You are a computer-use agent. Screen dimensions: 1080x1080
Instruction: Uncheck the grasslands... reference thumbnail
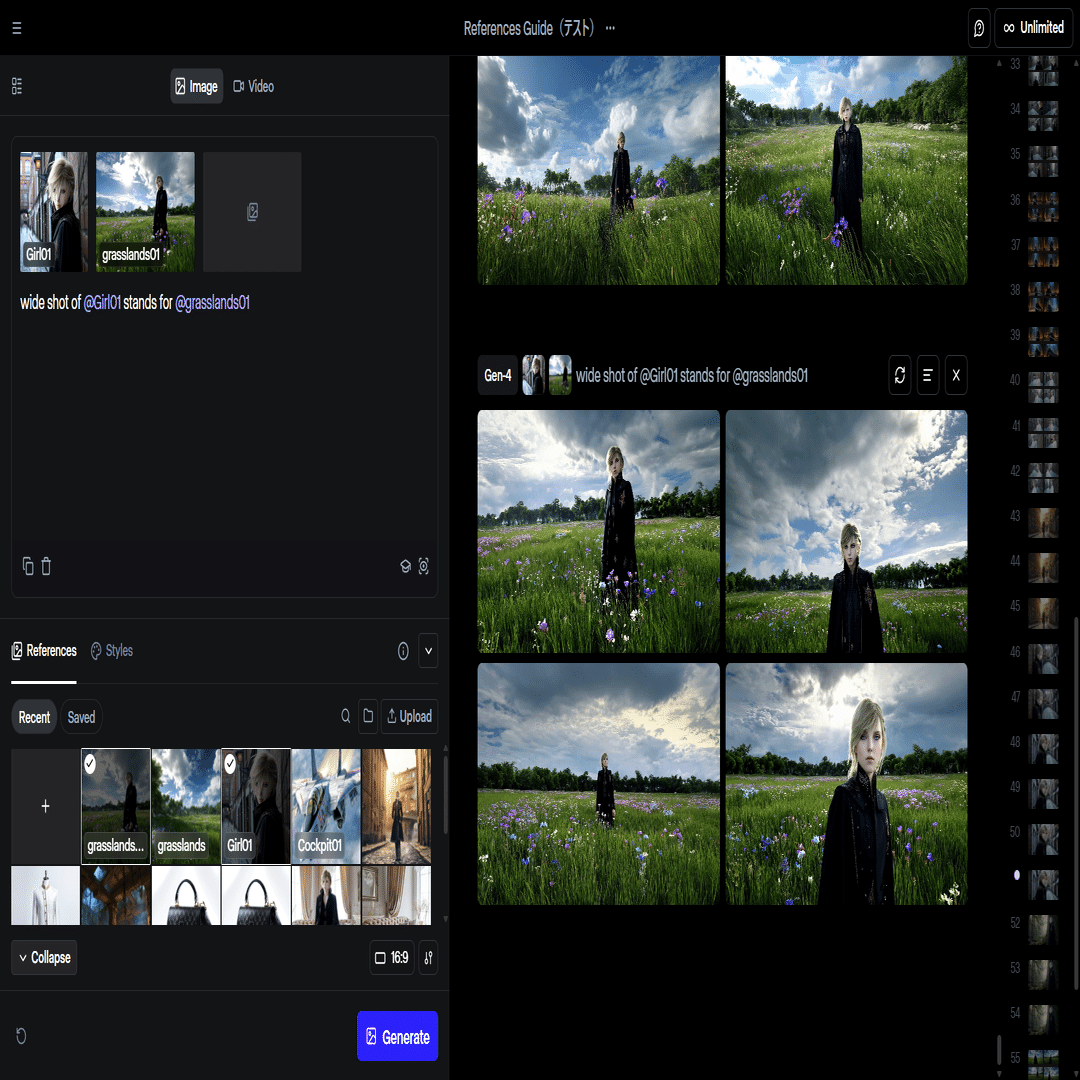click(x=116, y=806)
